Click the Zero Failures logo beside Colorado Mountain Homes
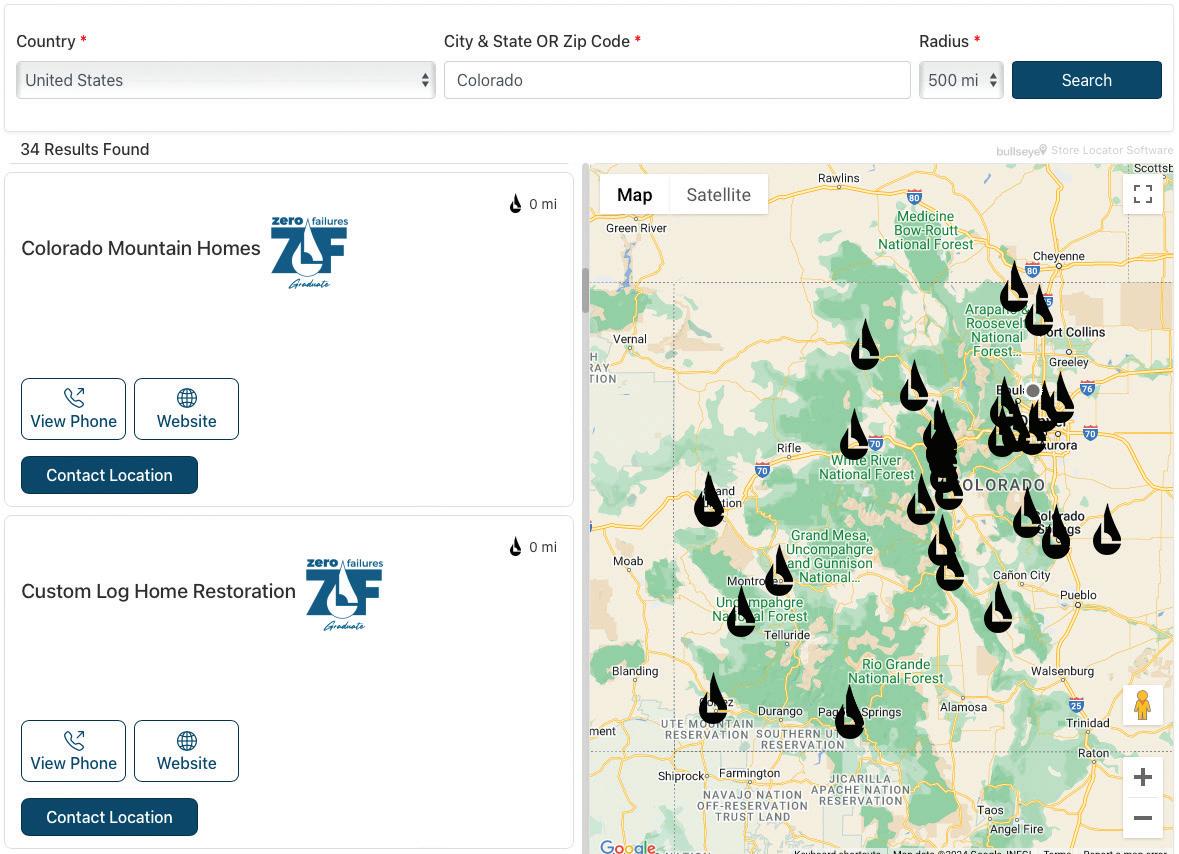This screenshot has height=854, width=1179. 309,252
